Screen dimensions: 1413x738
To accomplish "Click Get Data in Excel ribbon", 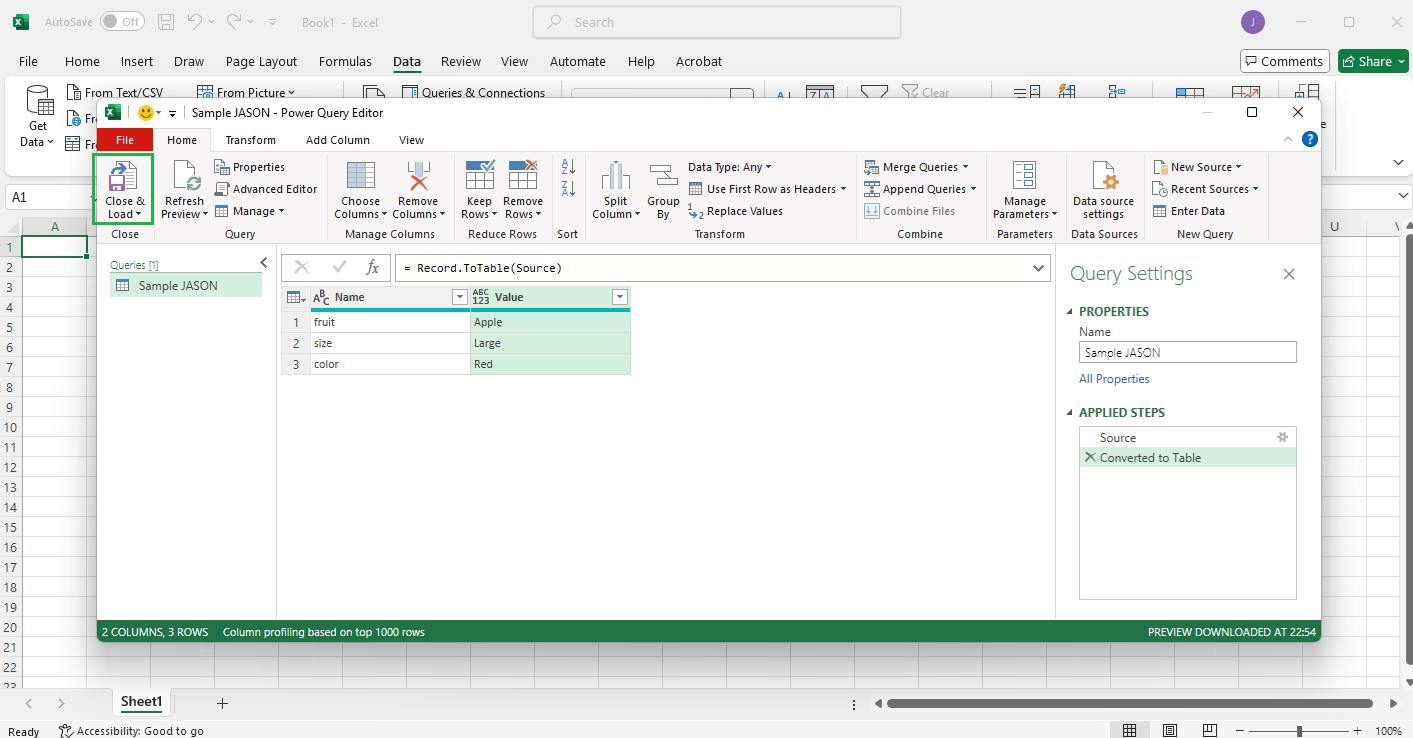I will coord(38,117).
